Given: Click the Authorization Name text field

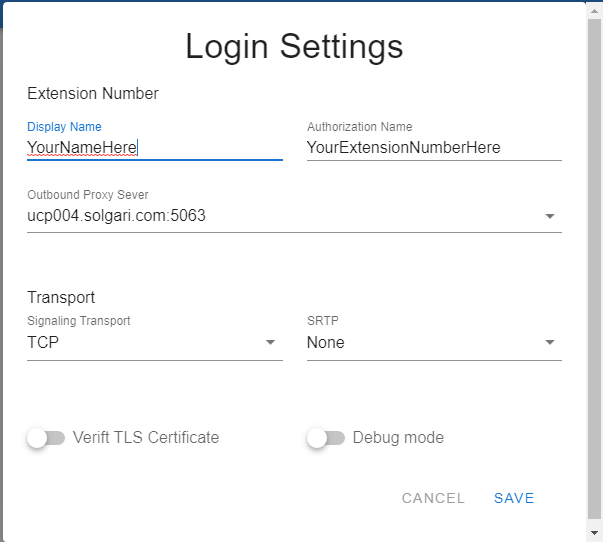Looking at the screenshot, I should pos(433,148).
